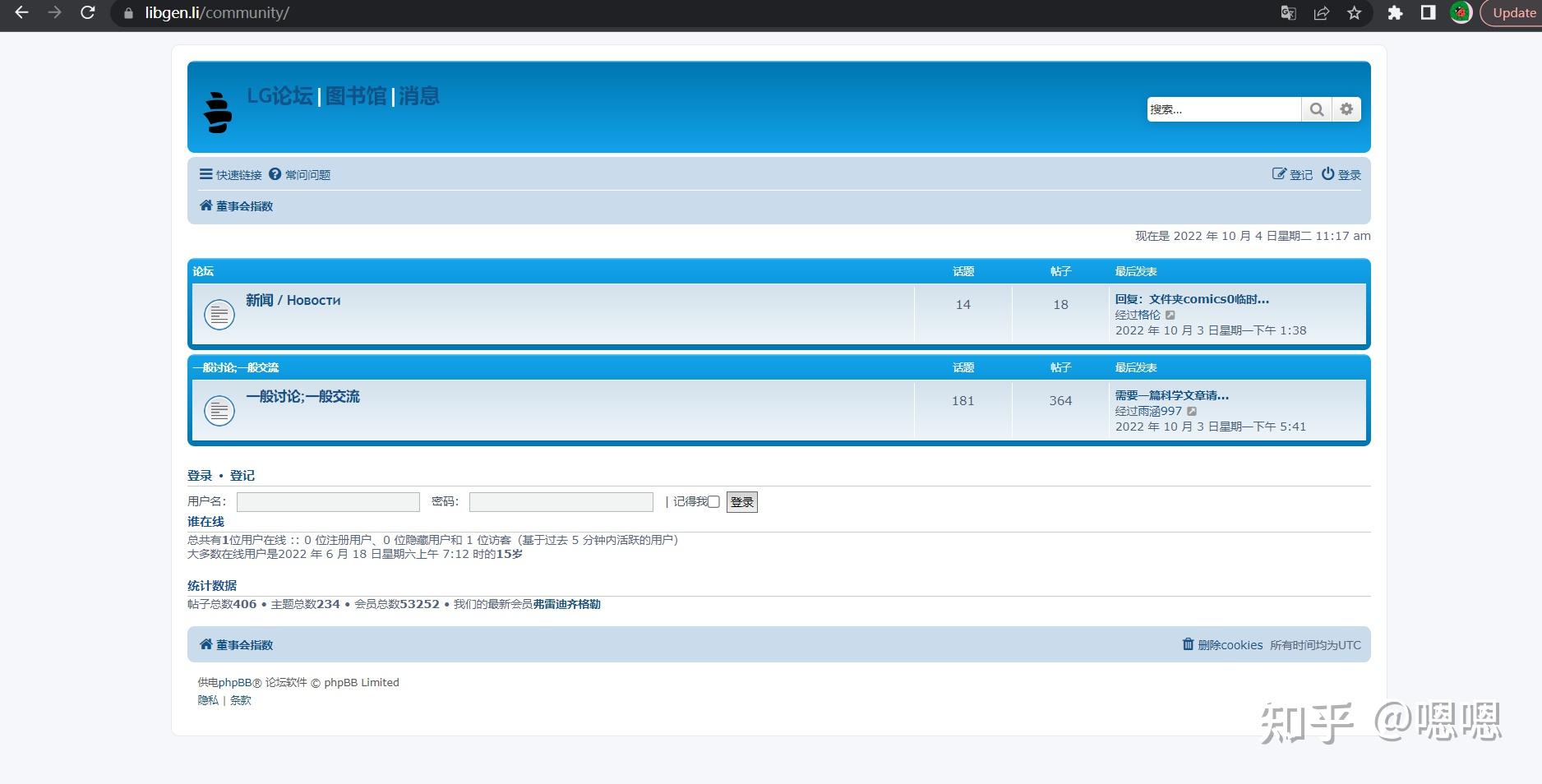Click the 用户名 username input field
This screenshot has height=784, width=1542.
[328, 502]
